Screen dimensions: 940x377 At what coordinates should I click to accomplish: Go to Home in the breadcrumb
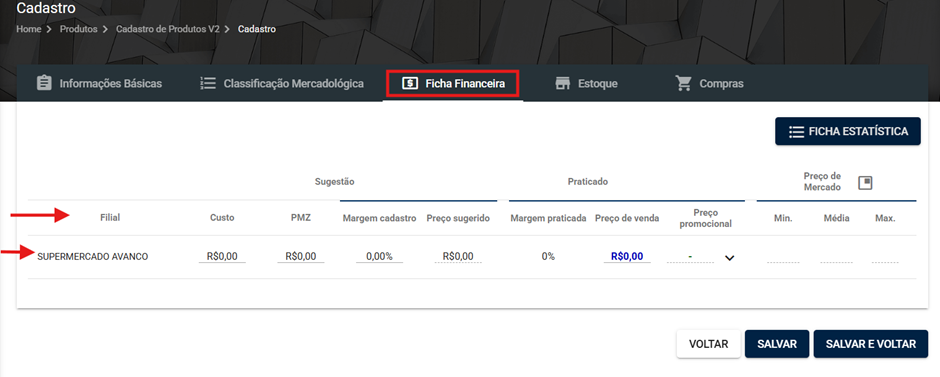[28, 29]
